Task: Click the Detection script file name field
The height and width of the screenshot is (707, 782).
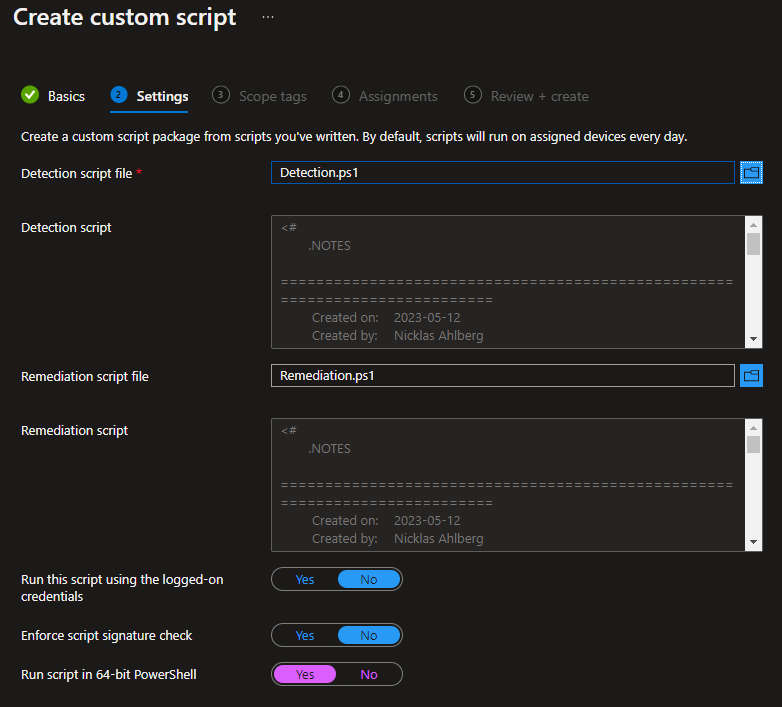Action: pyautogui.click(x=502, y=173)
